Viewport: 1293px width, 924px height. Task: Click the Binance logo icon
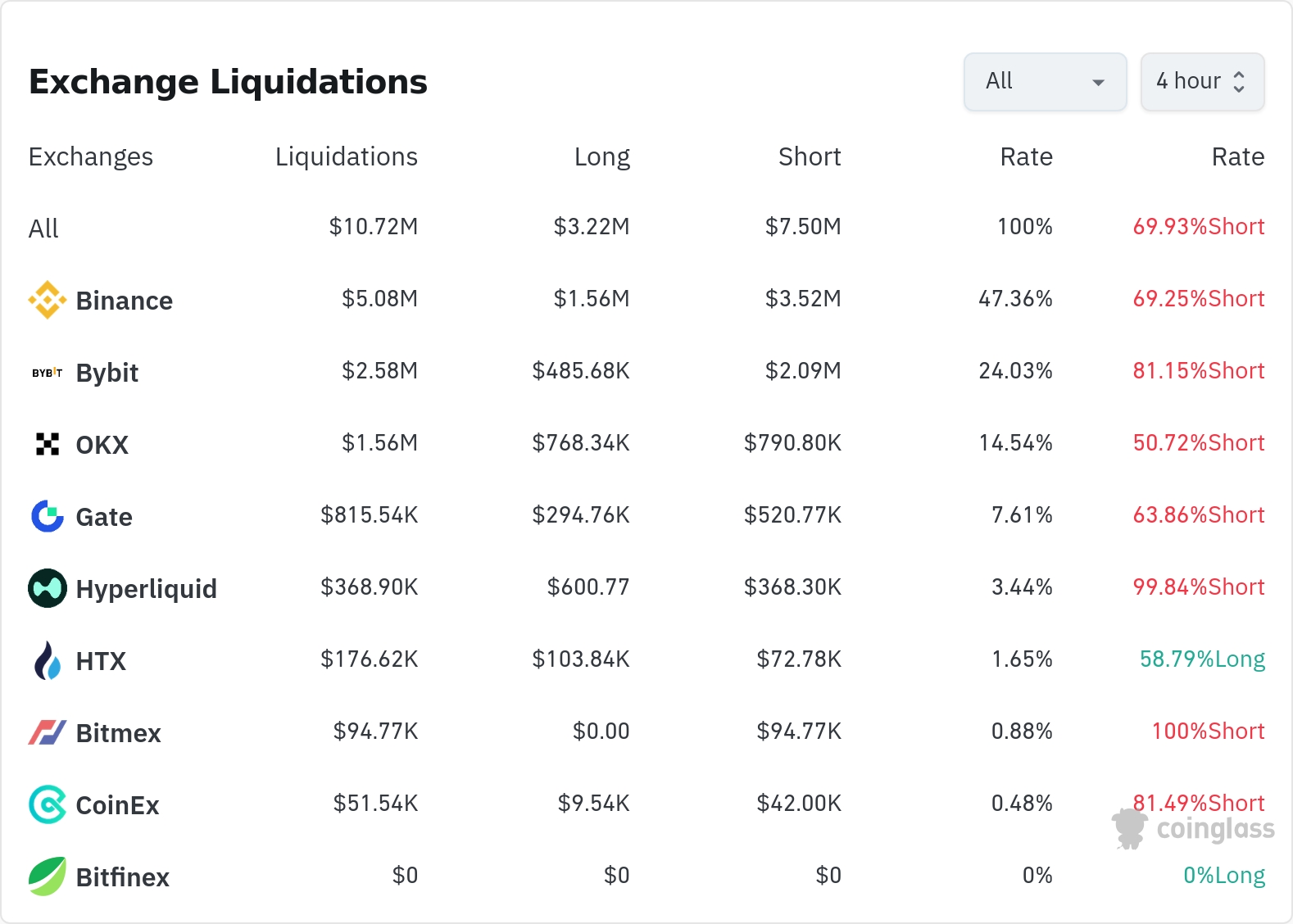[x=48, y=300]
